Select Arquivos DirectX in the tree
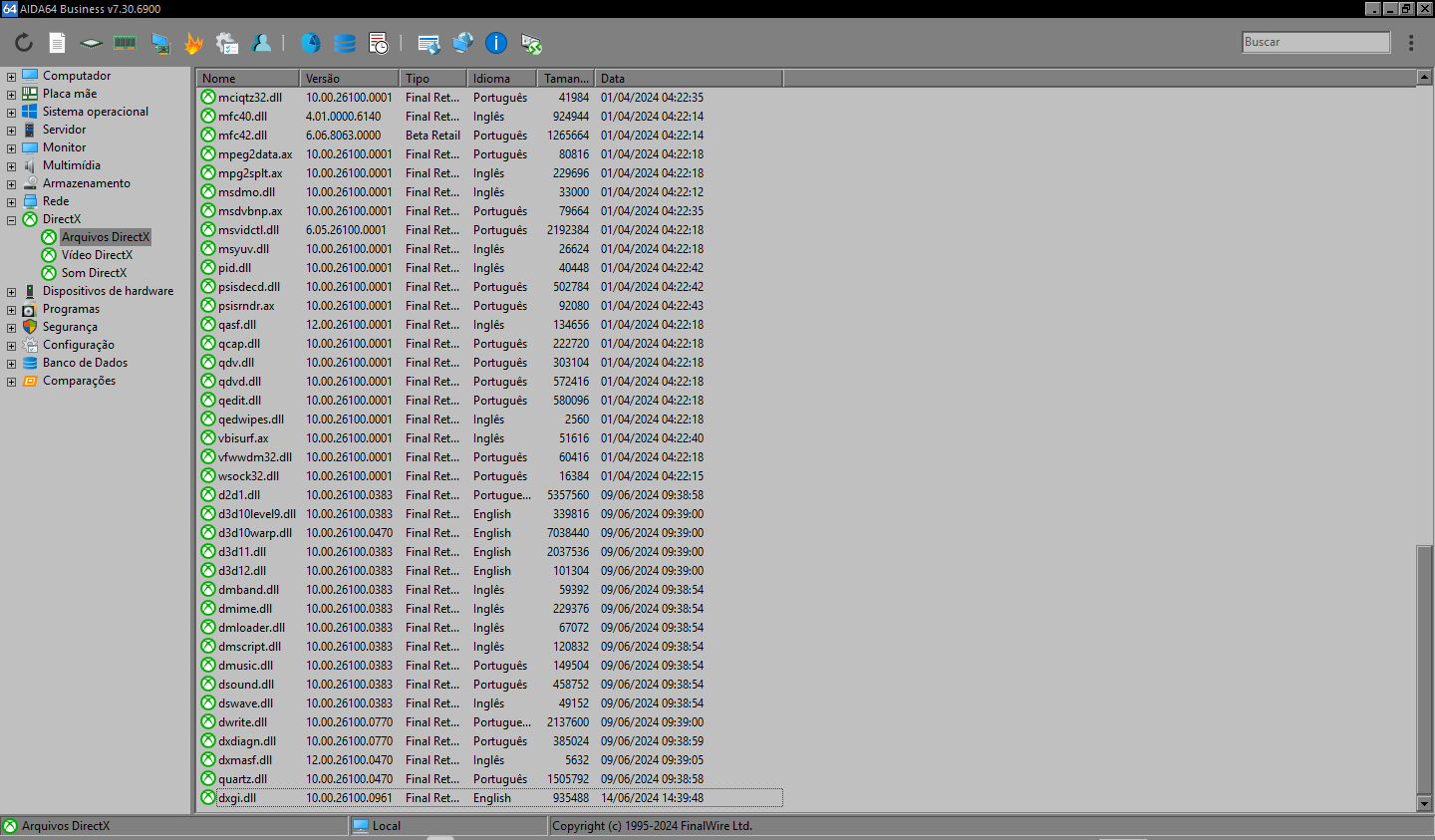The image size is (1435, 840). tap(105, 237)
